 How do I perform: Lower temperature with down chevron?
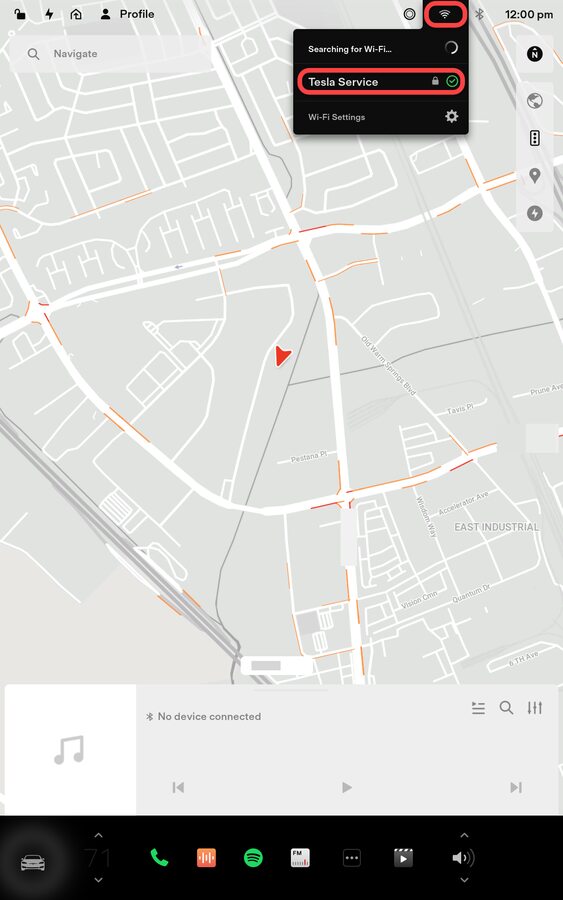coord(98,879)
